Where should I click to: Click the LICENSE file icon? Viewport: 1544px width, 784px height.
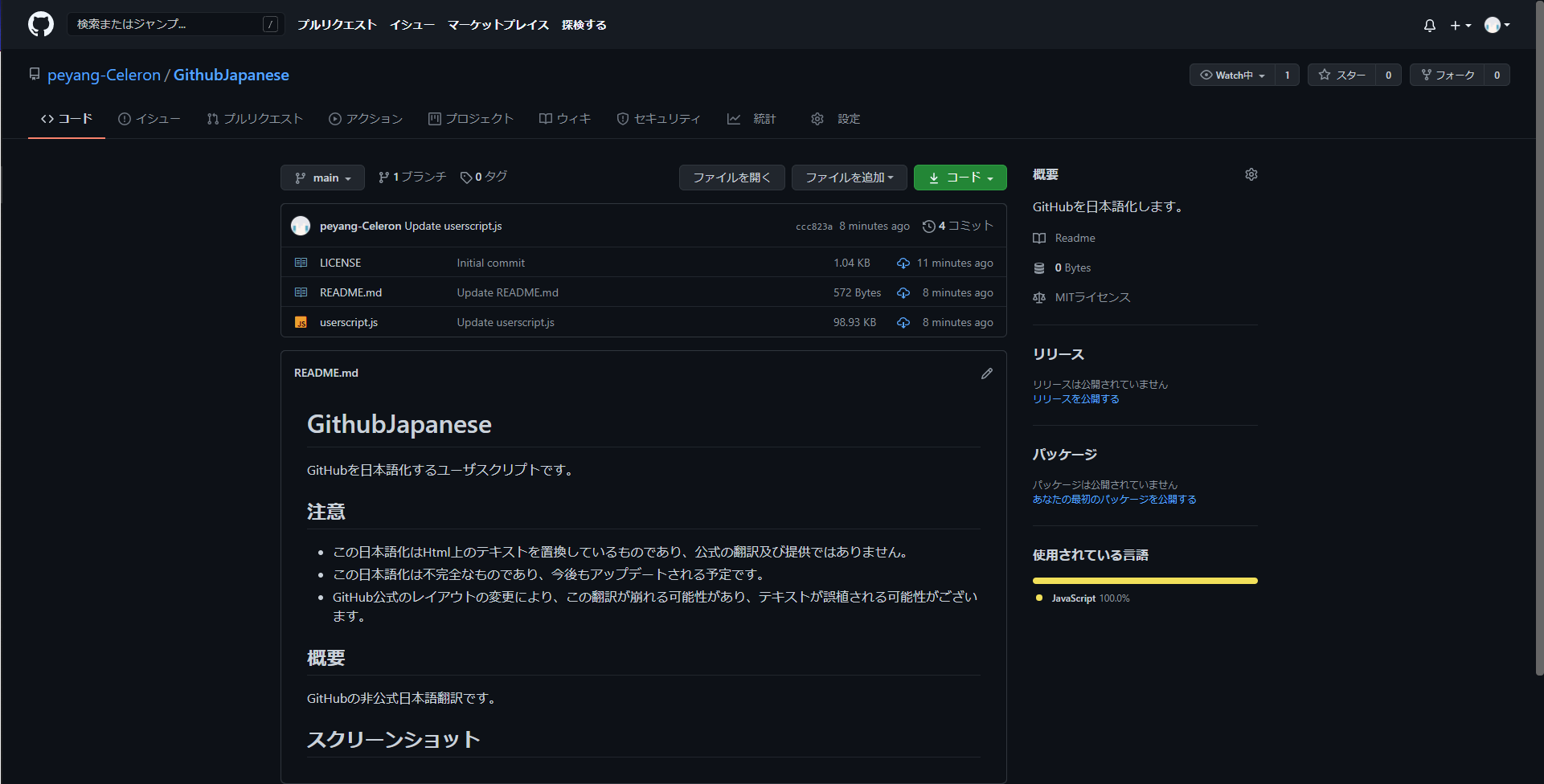(301, 263)
